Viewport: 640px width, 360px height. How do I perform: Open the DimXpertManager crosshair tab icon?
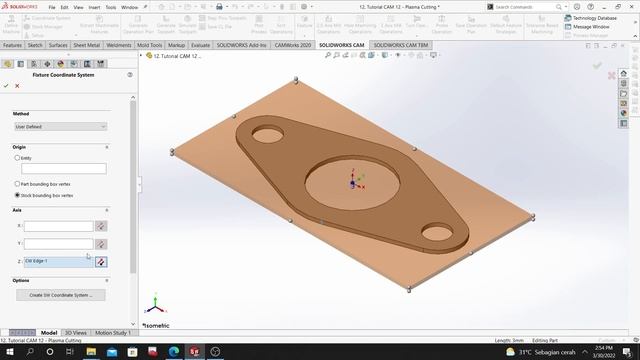coord(47,64)
